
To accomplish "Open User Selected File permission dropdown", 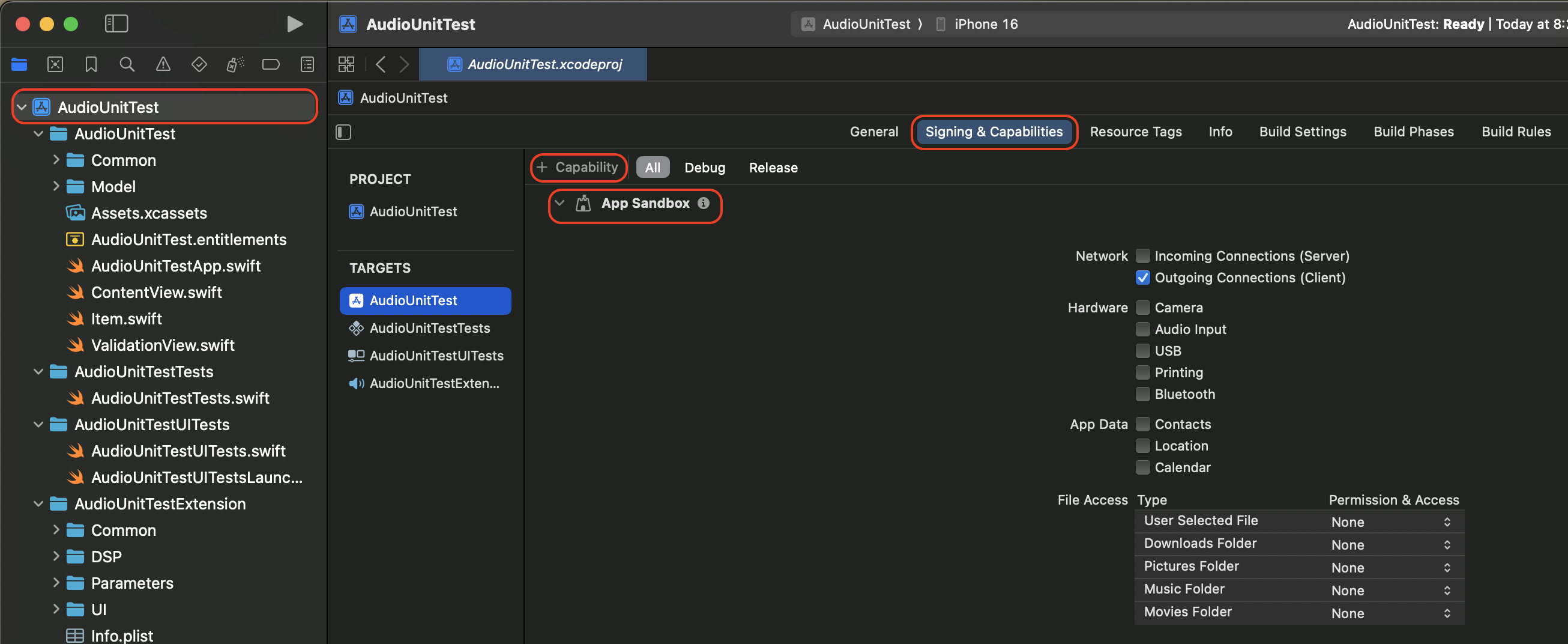I will click(1391, 521).
